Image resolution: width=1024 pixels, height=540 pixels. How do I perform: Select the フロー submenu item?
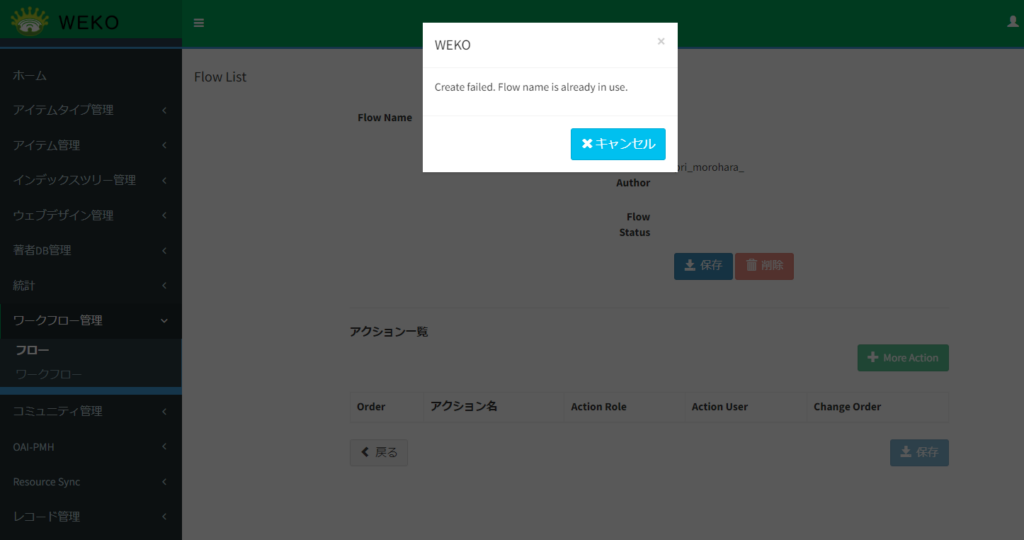pos(32,350)
